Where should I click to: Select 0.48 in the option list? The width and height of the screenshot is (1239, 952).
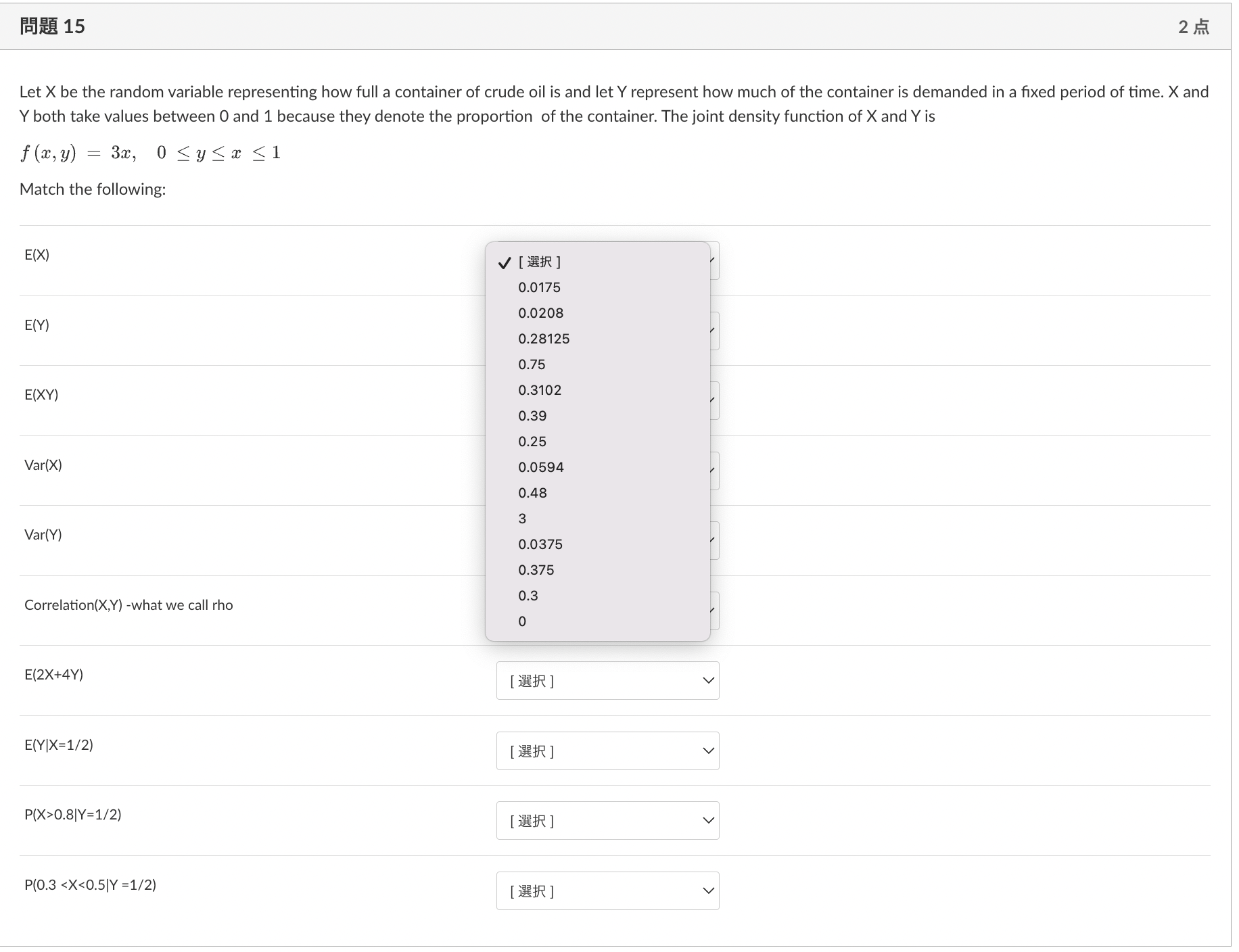point(532,492)
